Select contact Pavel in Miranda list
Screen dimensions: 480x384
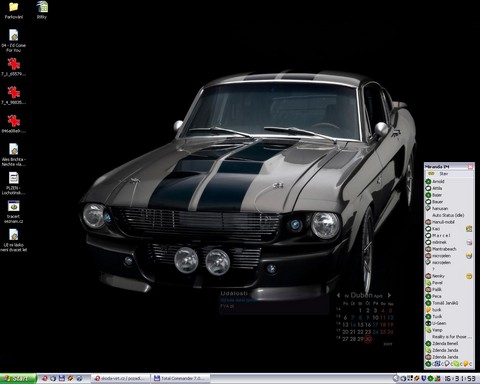[449, 283]
